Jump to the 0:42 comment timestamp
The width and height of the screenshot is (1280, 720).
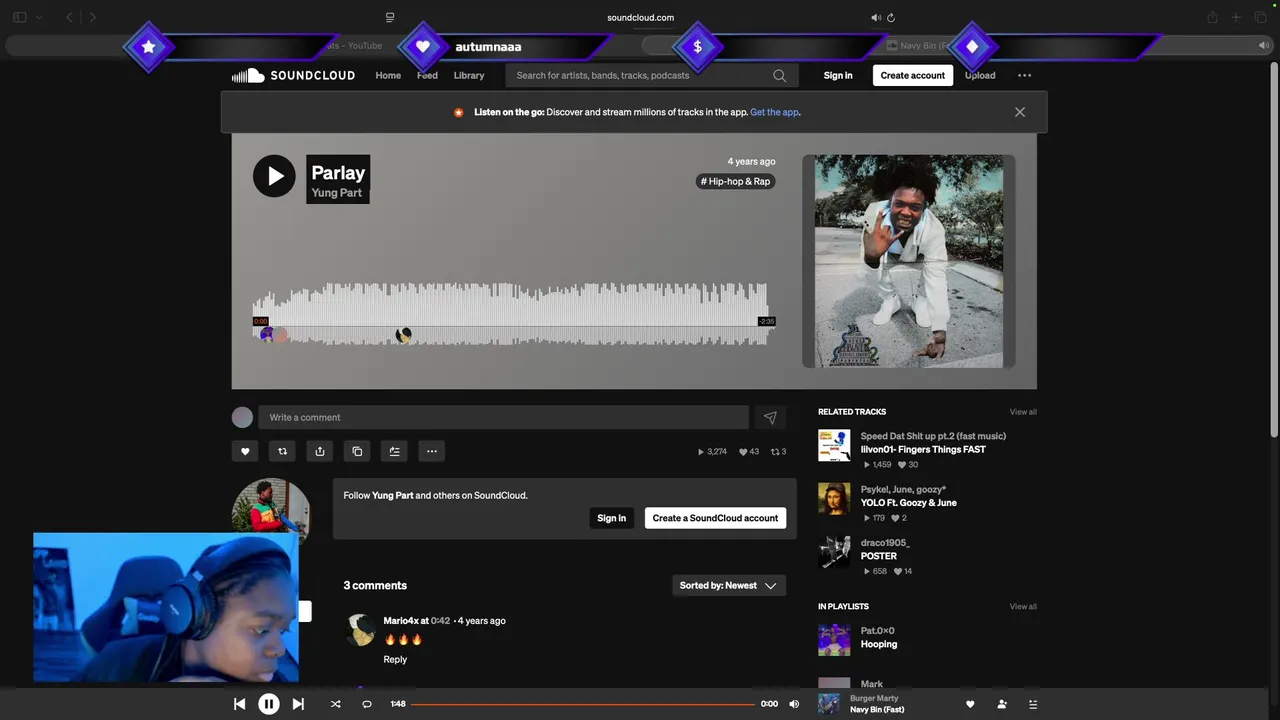[441, 621]
